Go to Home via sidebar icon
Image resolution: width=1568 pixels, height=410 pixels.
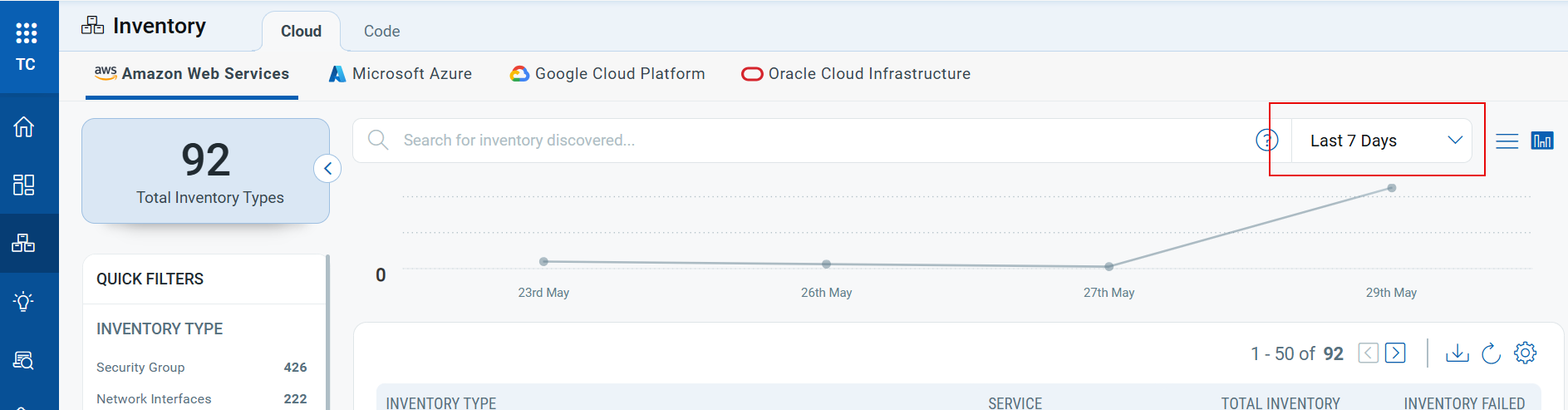(x=24, y=126)
